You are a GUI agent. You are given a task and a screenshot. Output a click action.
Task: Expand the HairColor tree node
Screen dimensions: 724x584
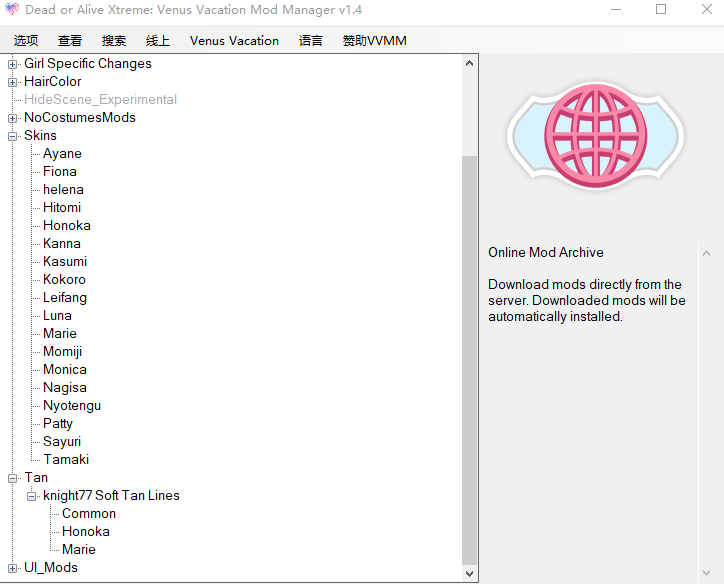coord(13,82)
